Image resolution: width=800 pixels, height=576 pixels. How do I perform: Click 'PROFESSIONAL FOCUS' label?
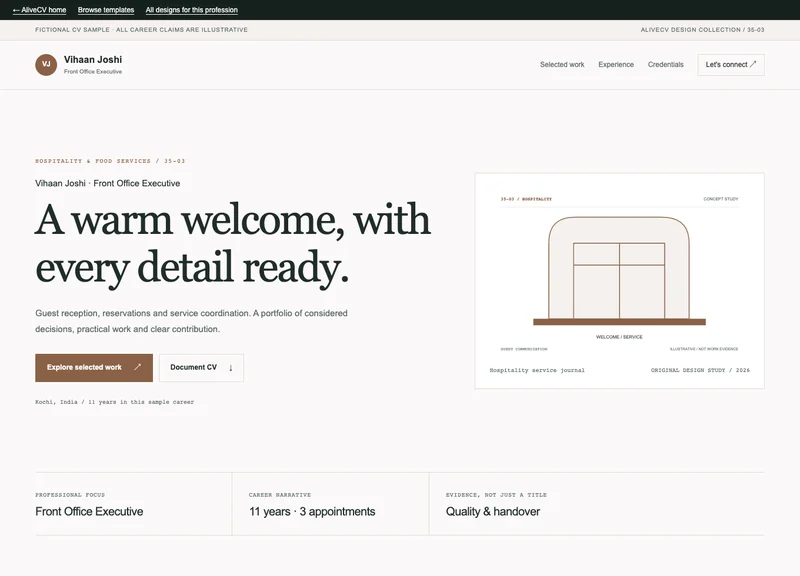pyautogui.click(x=70, y=495)
